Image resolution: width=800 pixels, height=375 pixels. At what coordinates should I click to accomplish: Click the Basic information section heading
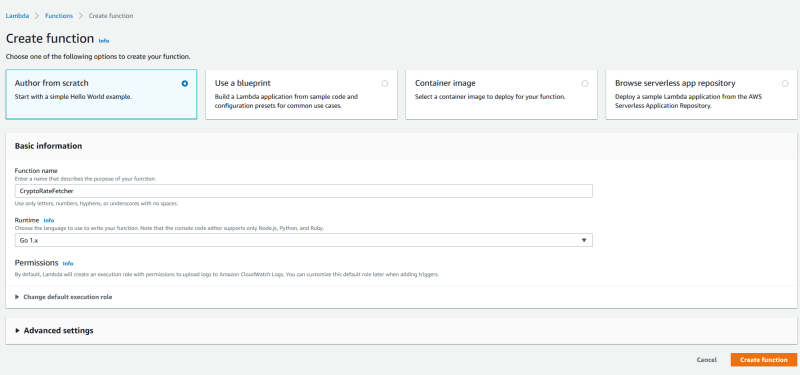point(48,146)
